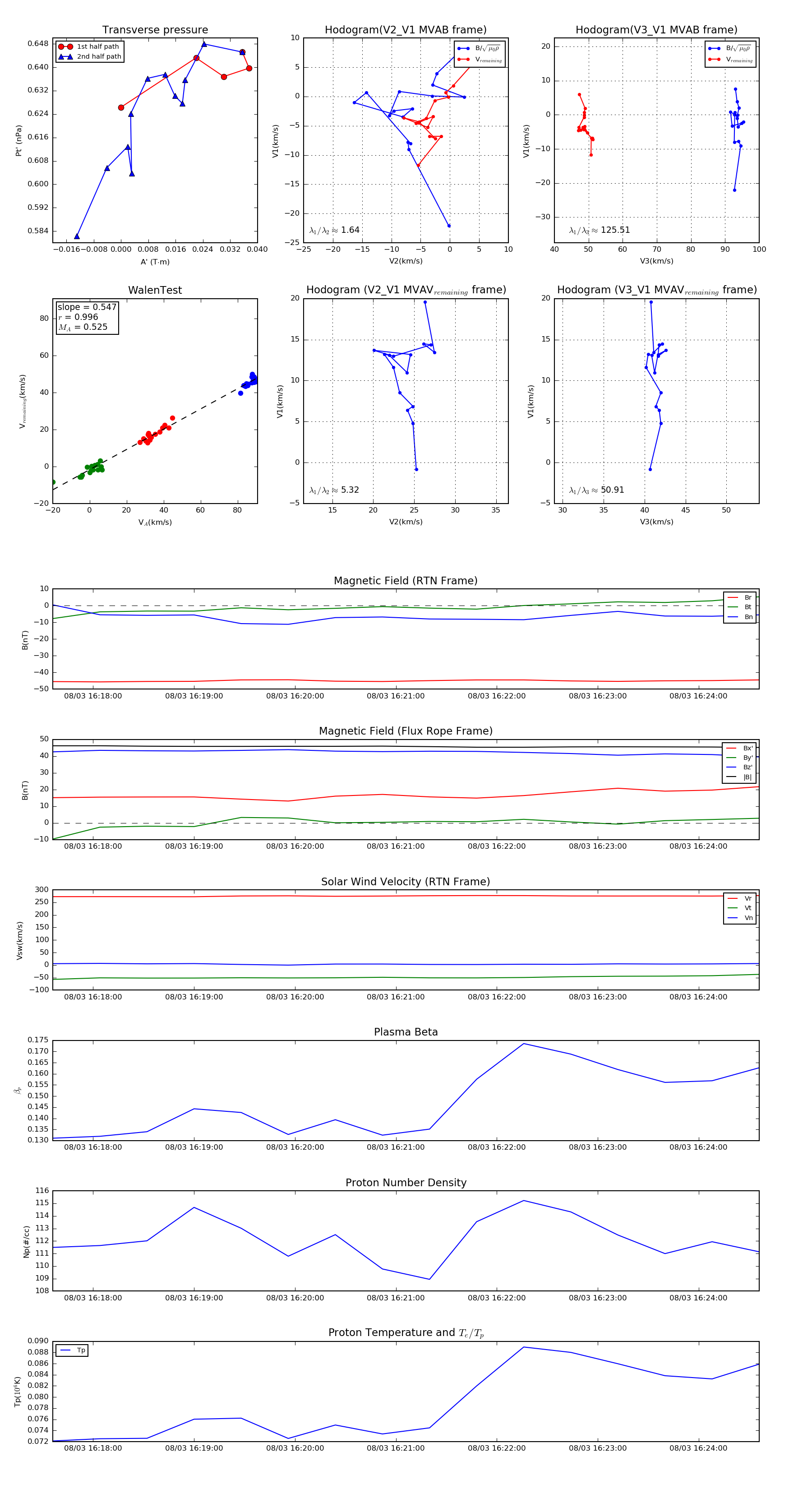Click the leftmost green dot in WalenTest plot
This screenshot has width=812, height=1489.
pos(53,482)
